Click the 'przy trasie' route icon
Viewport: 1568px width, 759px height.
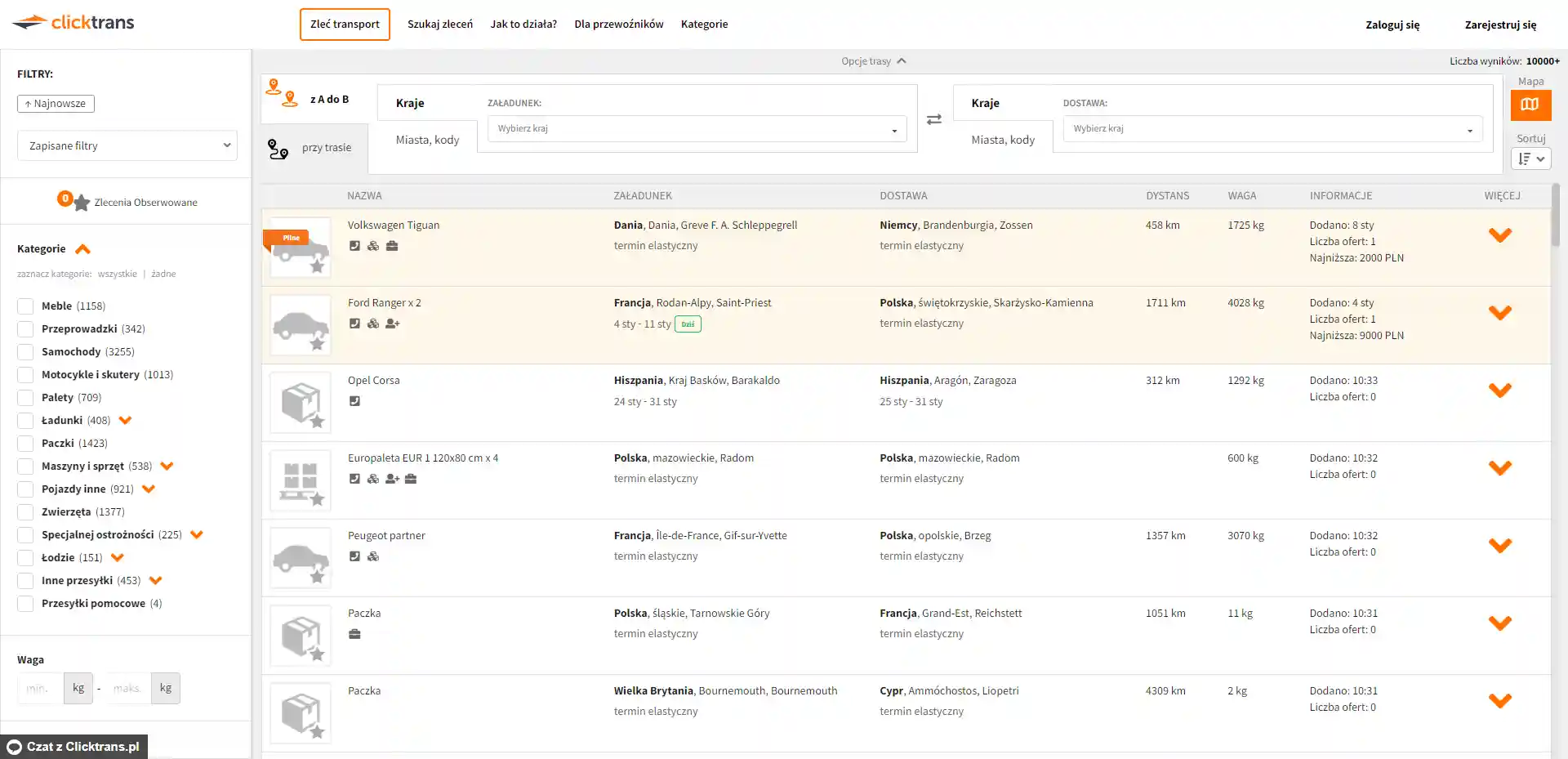tap(278, 149)
